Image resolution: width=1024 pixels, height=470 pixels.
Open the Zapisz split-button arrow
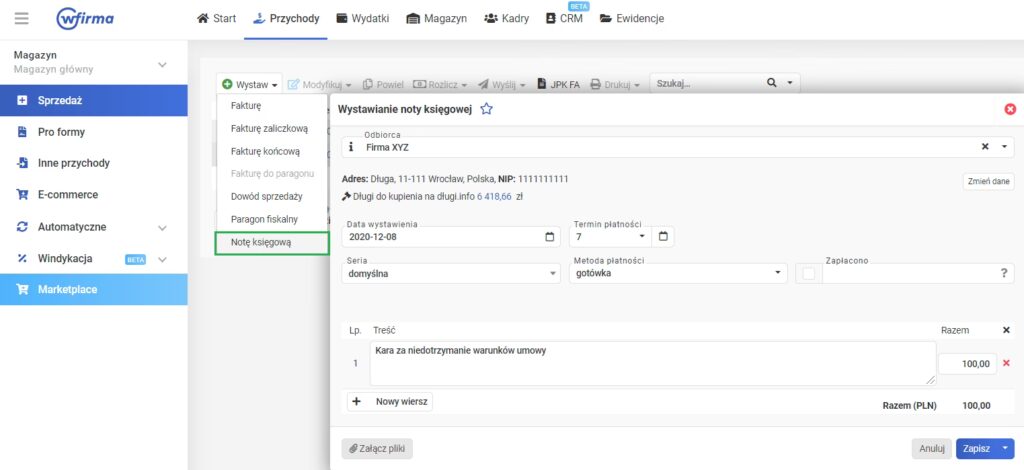tap(1005, 449)
